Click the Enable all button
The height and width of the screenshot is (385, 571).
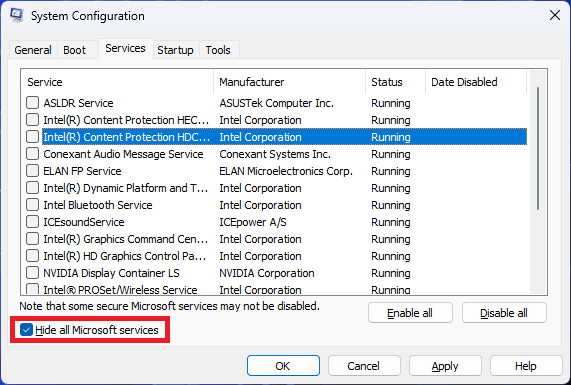(410, 313)
